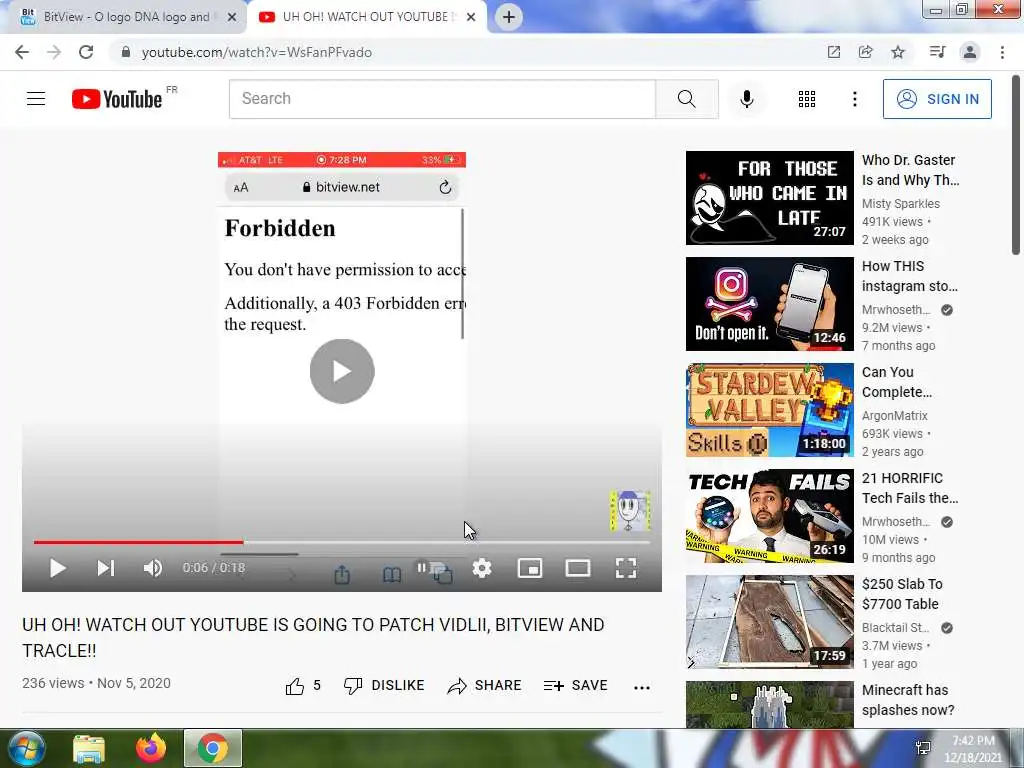Image resolution: width=1024 pixels, height=768 pixels.
Task: Open a new browser tab
Action: pos(509,17)
